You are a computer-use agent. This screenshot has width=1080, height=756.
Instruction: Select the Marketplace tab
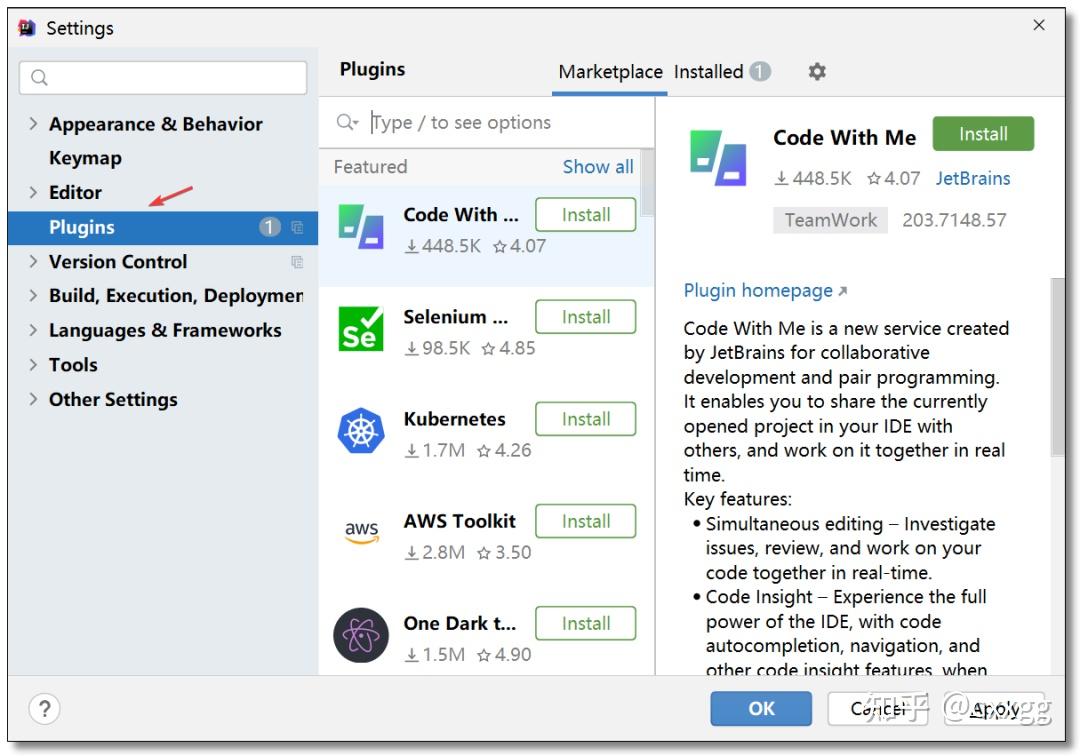click(610, 72)
